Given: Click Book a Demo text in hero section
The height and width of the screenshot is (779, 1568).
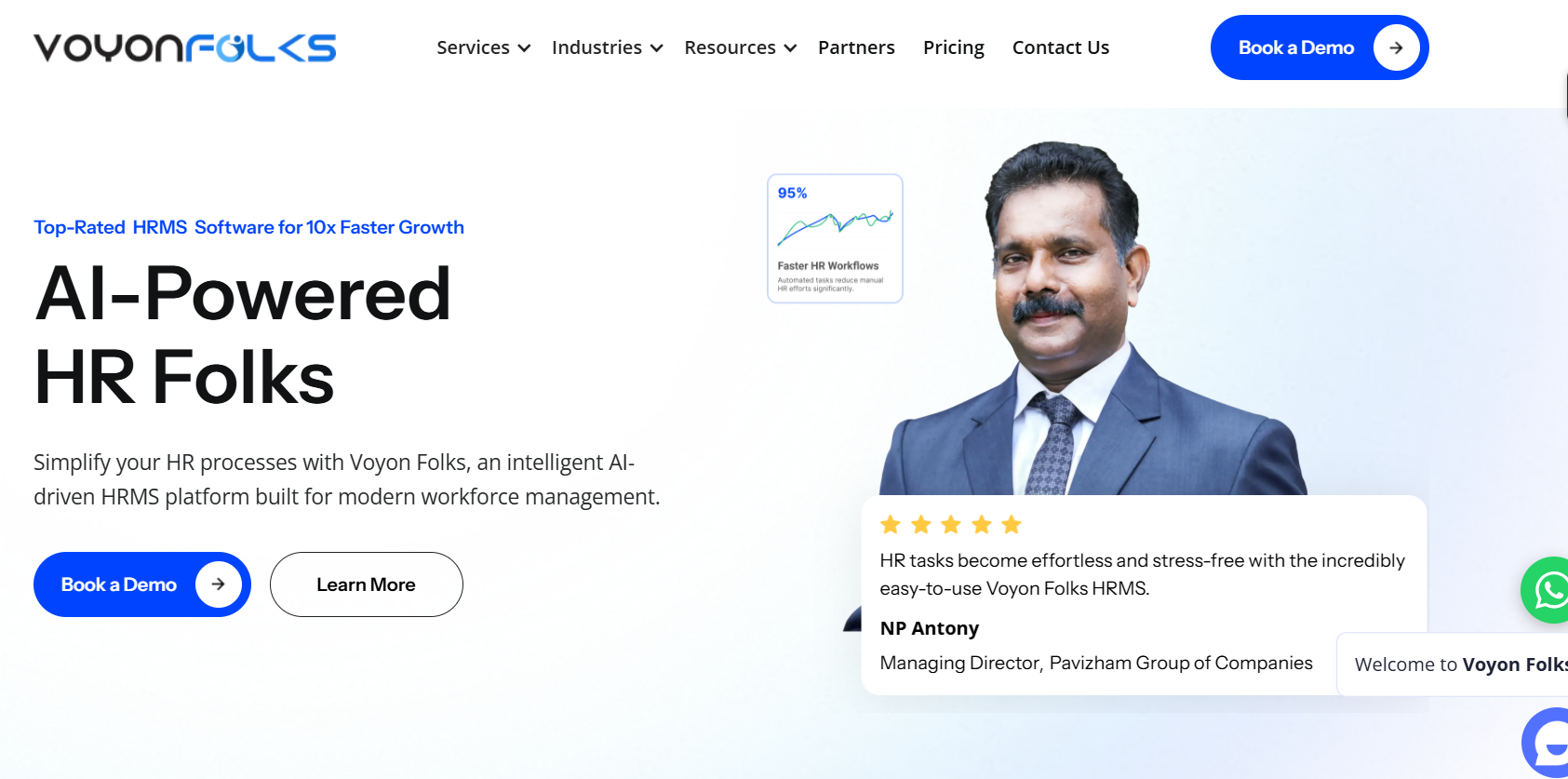Looking at the screenshot, I should [x=119, y=584].
